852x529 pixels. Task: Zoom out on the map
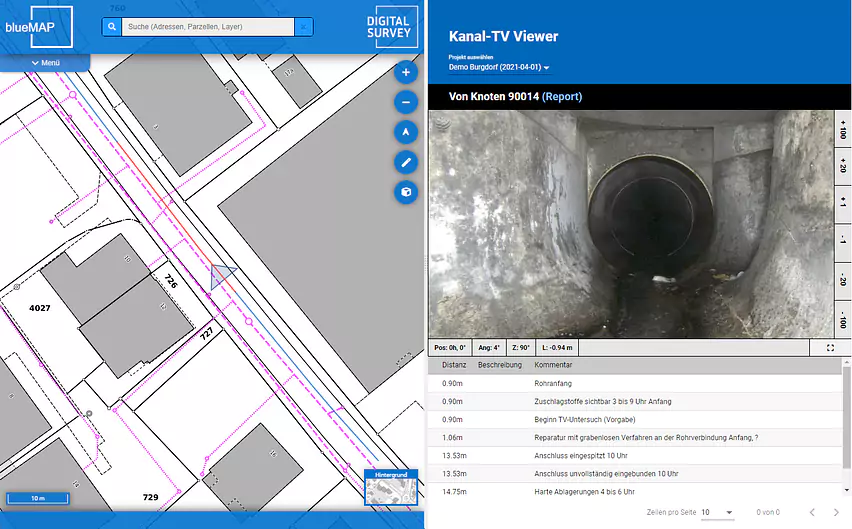[406, 102]
